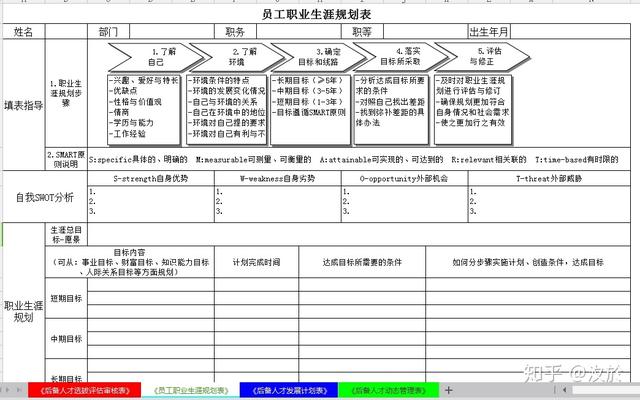The image size is (640, 400).
Task: Click the 姓名 label cell
Action: (x=24, y=31)
